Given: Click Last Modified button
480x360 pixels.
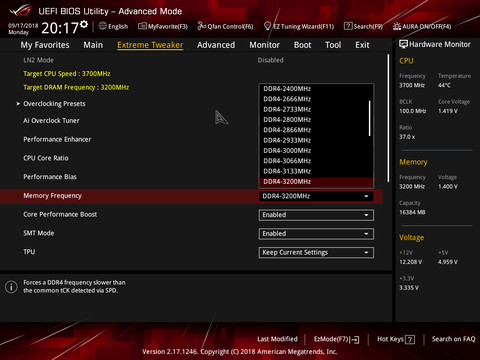Looking at the screenshot, I should pyautogui.click(x=277, y=339).
